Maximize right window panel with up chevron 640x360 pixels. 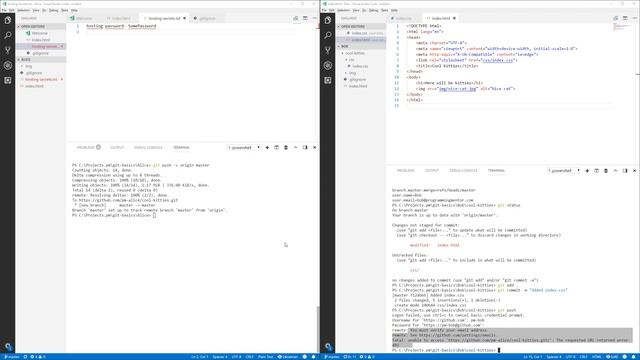coord(616,171)
